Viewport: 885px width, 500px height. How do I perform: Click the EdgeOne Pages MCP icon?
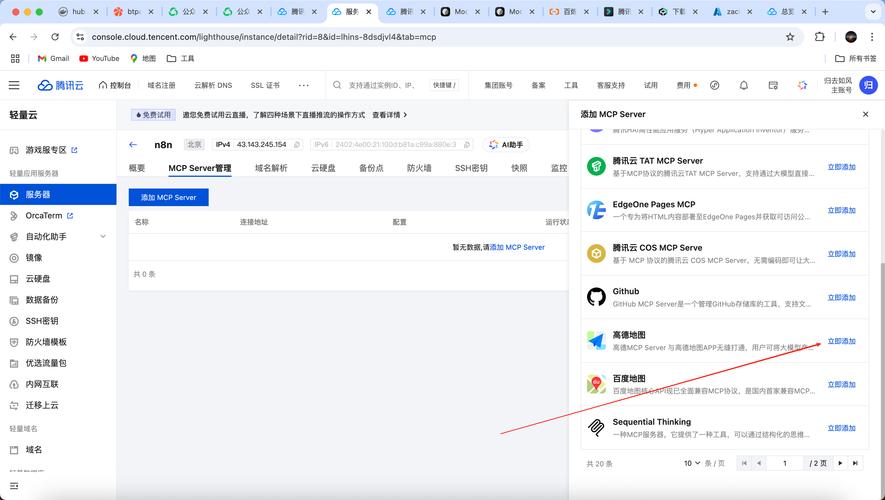pyautogui.click(x=596, y=210)
